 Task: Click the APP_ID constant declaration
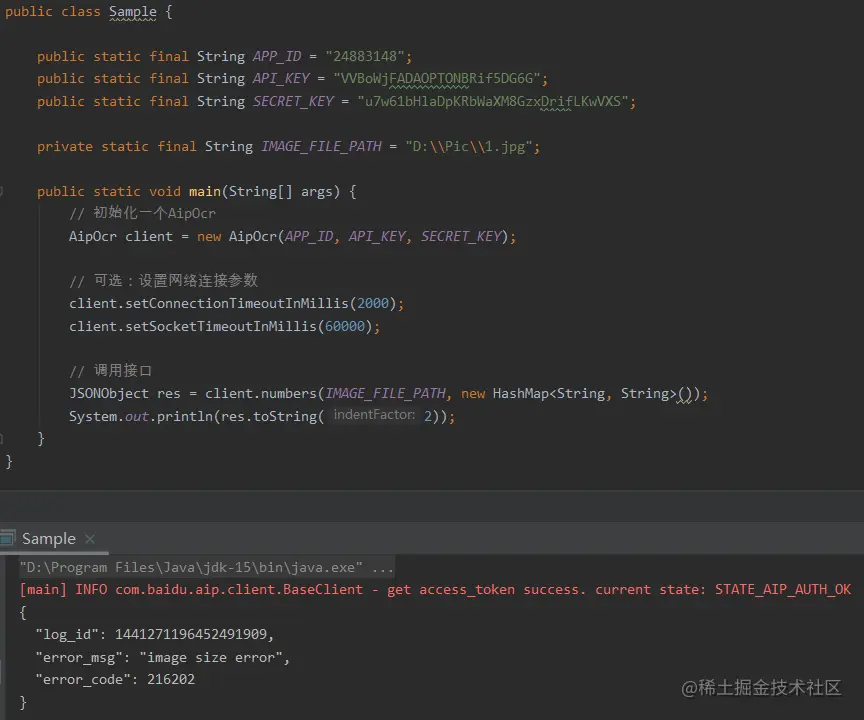277,56
